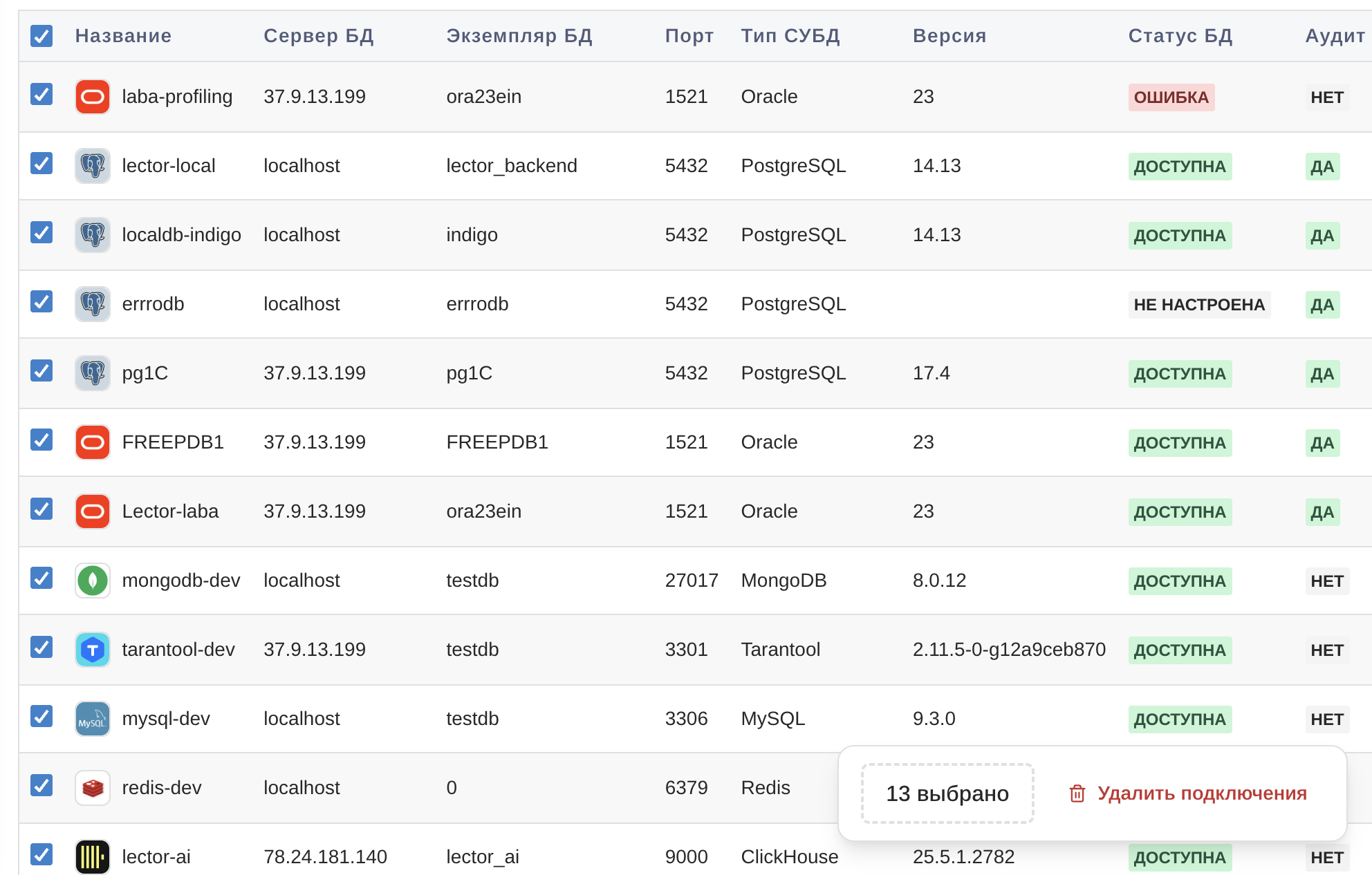The image size is (1372, 875).
Task: Uncheck the select-all header checkbox
Action: 41,36
